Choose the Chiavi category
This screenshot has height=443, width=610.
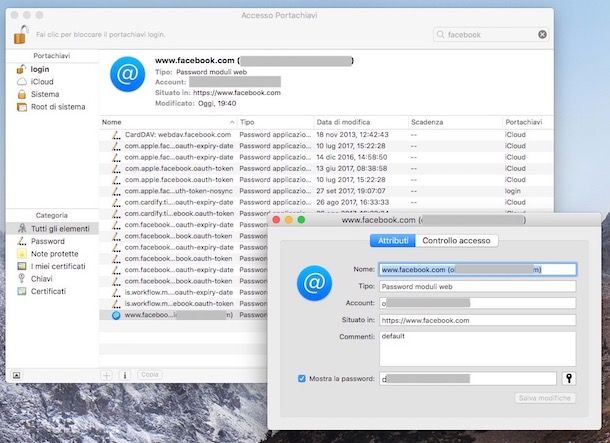pos(52,278)
